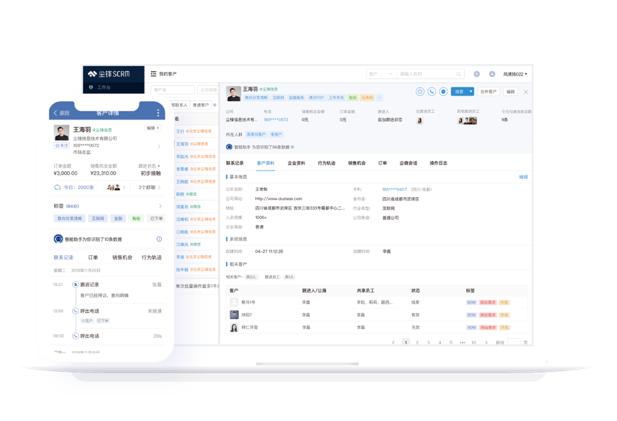Expand the 标签 section chevron on phone
Viewport: 617px width, 421px height.
click(x=159, y=206)
